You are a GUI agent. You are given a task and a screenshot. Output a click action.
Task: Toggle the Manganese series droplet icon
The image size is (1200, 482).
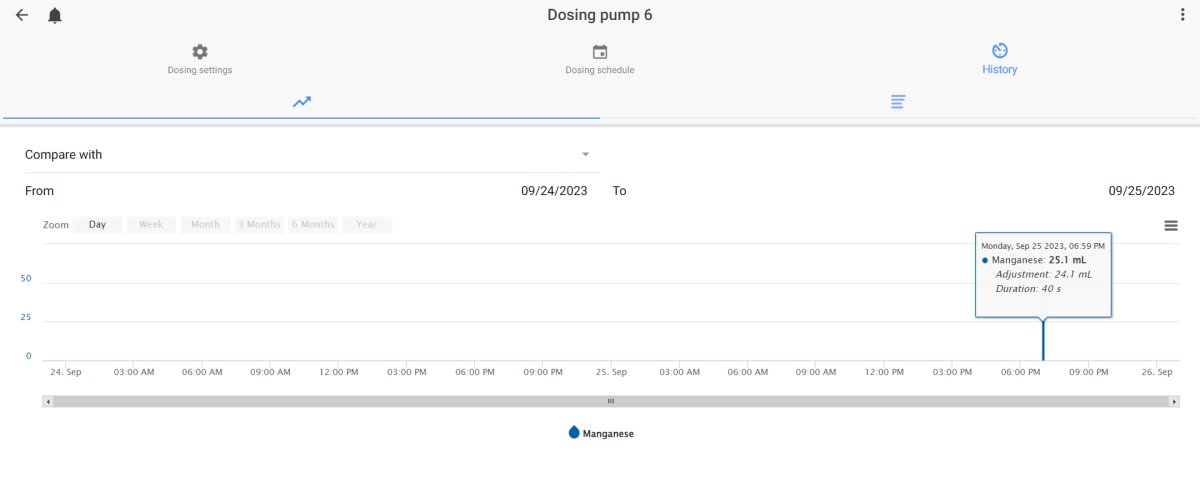click(x=574, y=432)
